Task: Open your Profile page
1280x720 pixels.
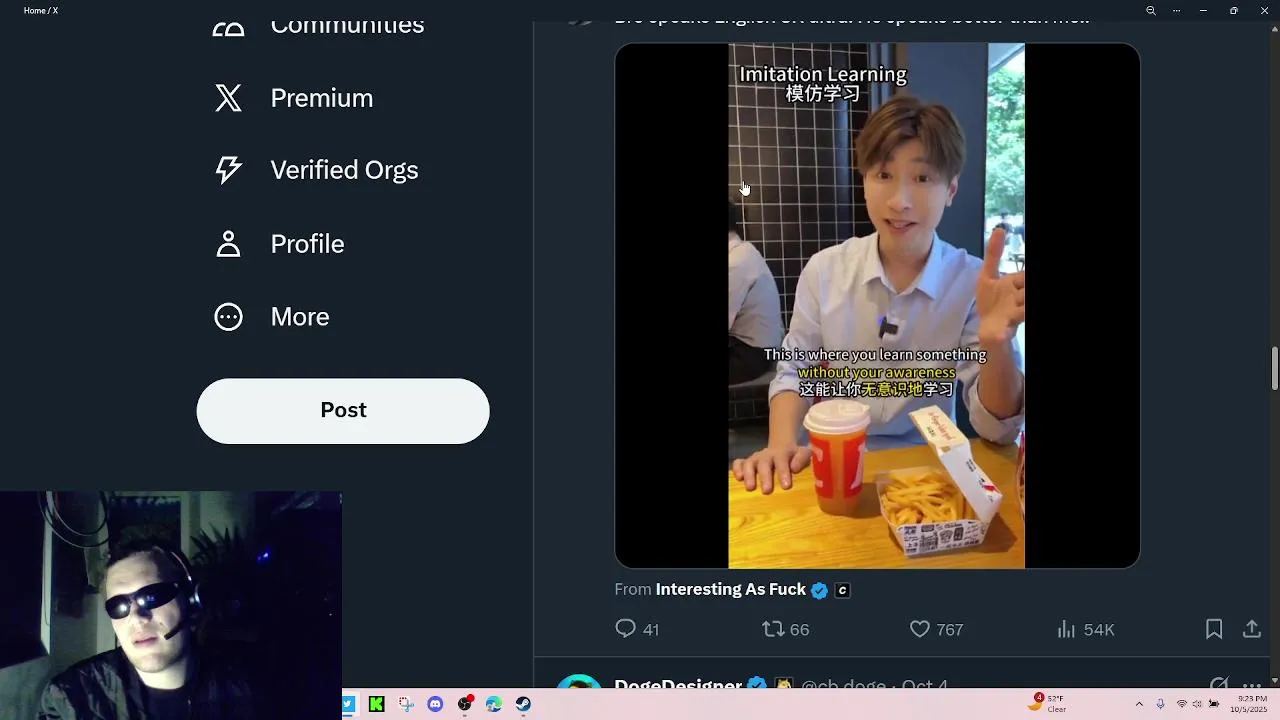Action: click(306, 244)
